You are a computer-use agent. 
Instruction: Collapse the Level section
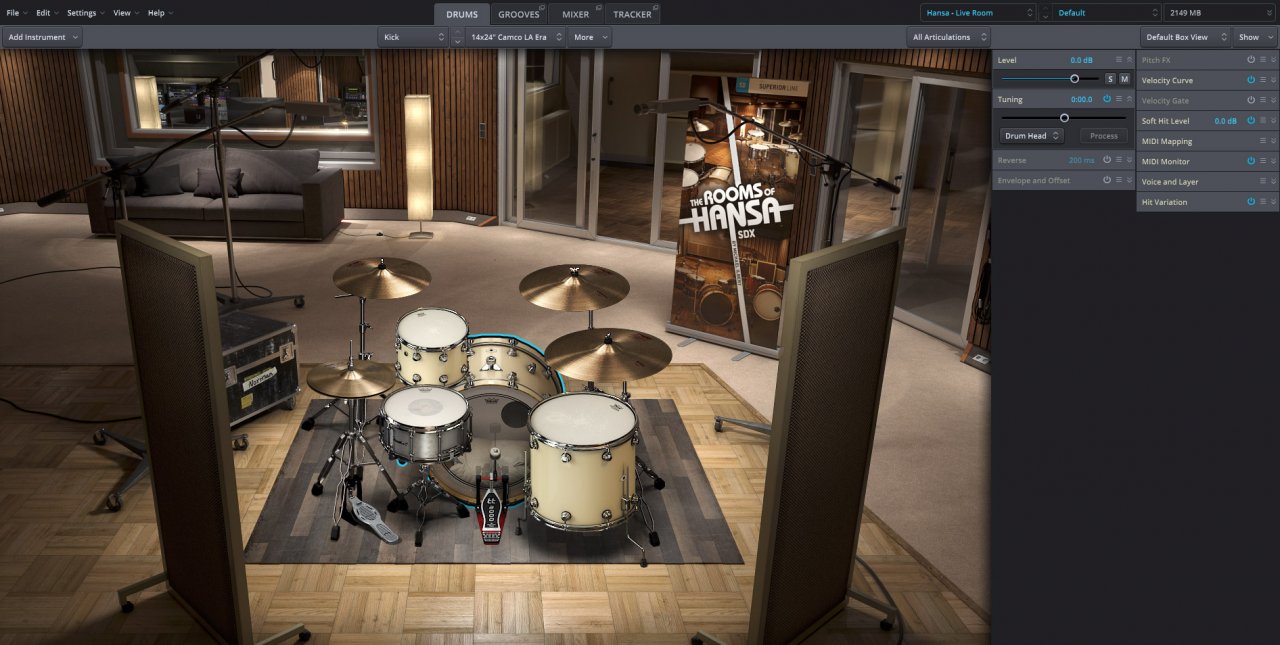tap(1130, 60)
